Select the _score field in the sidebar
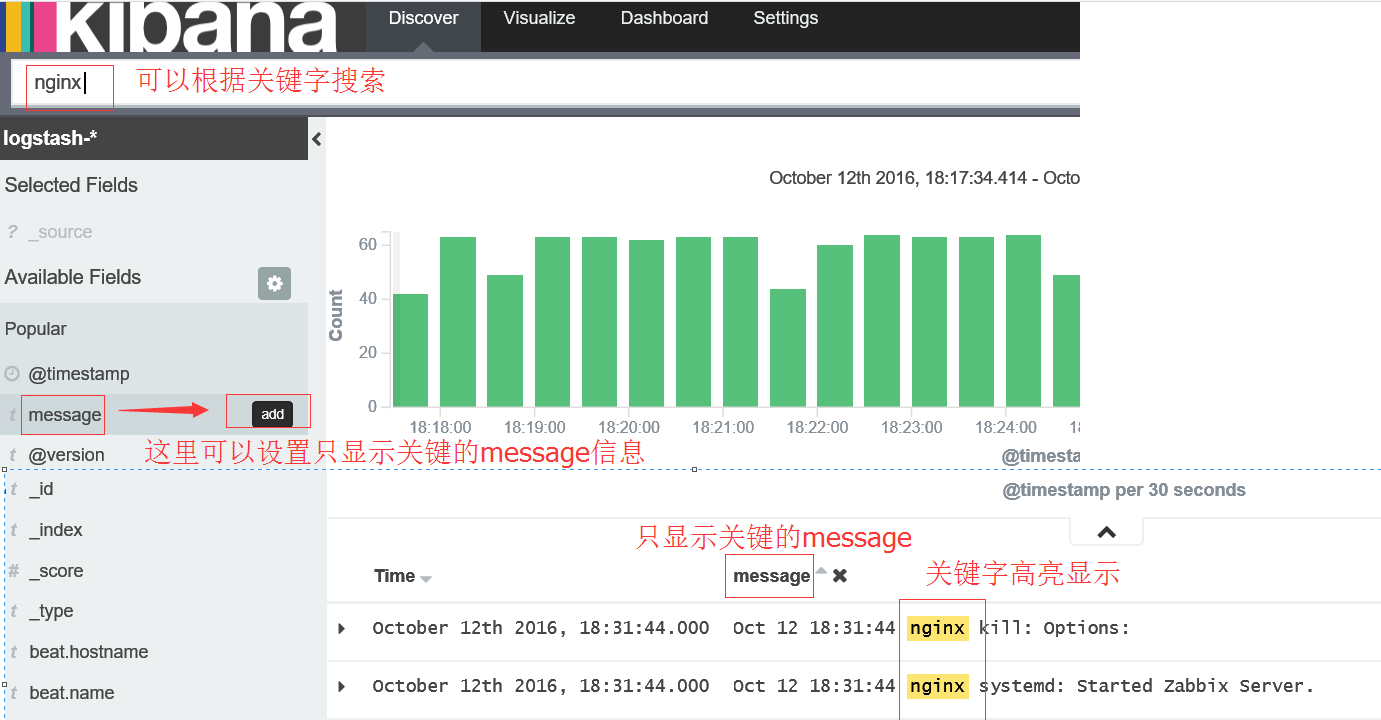The height and width of the screenshot is (720, 1381). click(x=56, y=571)
